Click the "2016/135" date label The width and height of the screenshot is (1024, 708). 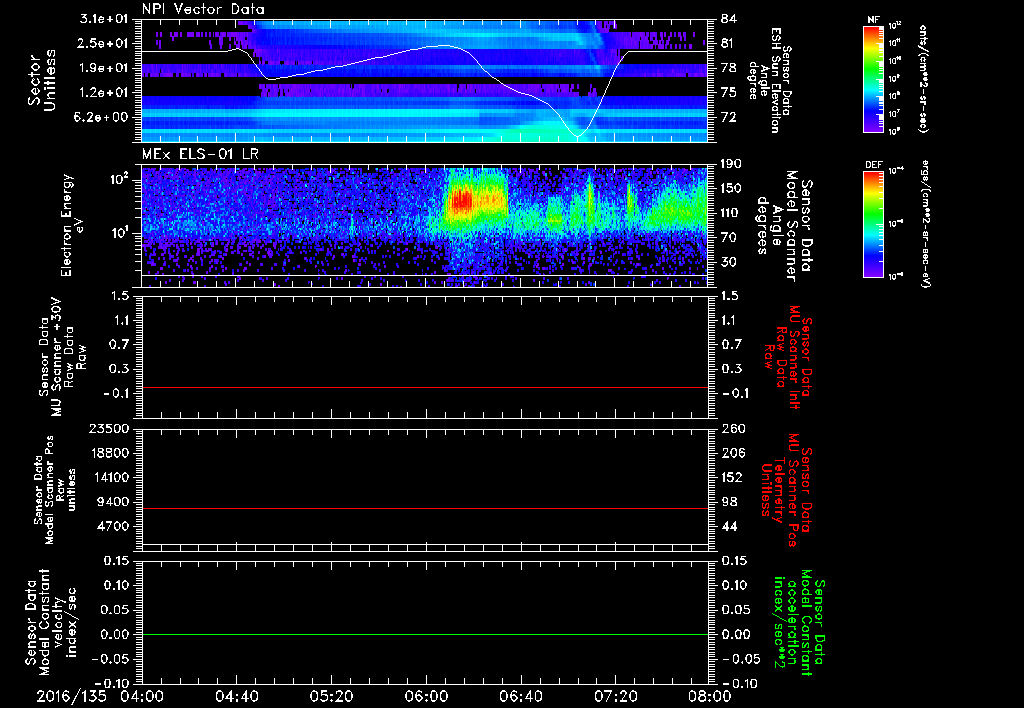[71, 696]
